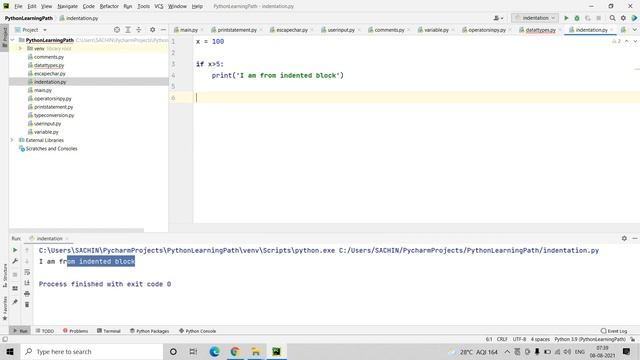Expand External Libraries node
The height and width of the screenshot is (360, 640).
(12, 140)
